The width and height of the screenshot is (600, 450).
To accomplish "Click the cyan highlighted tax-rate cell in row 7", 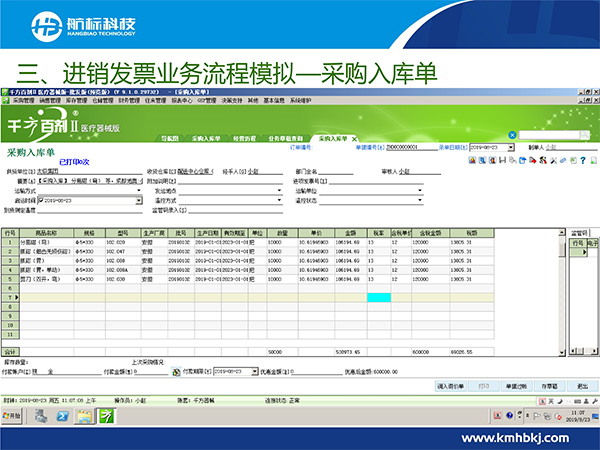I will (379, 297).
